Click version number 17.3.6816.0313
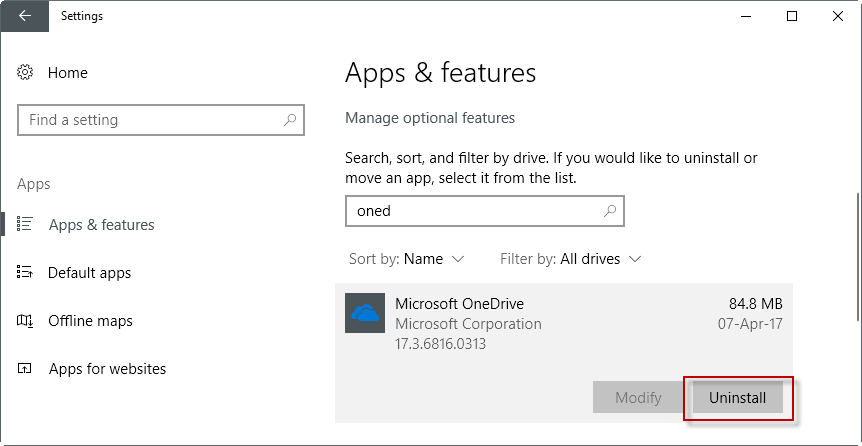This screenshot has width=862, height=446. (440, 344)
